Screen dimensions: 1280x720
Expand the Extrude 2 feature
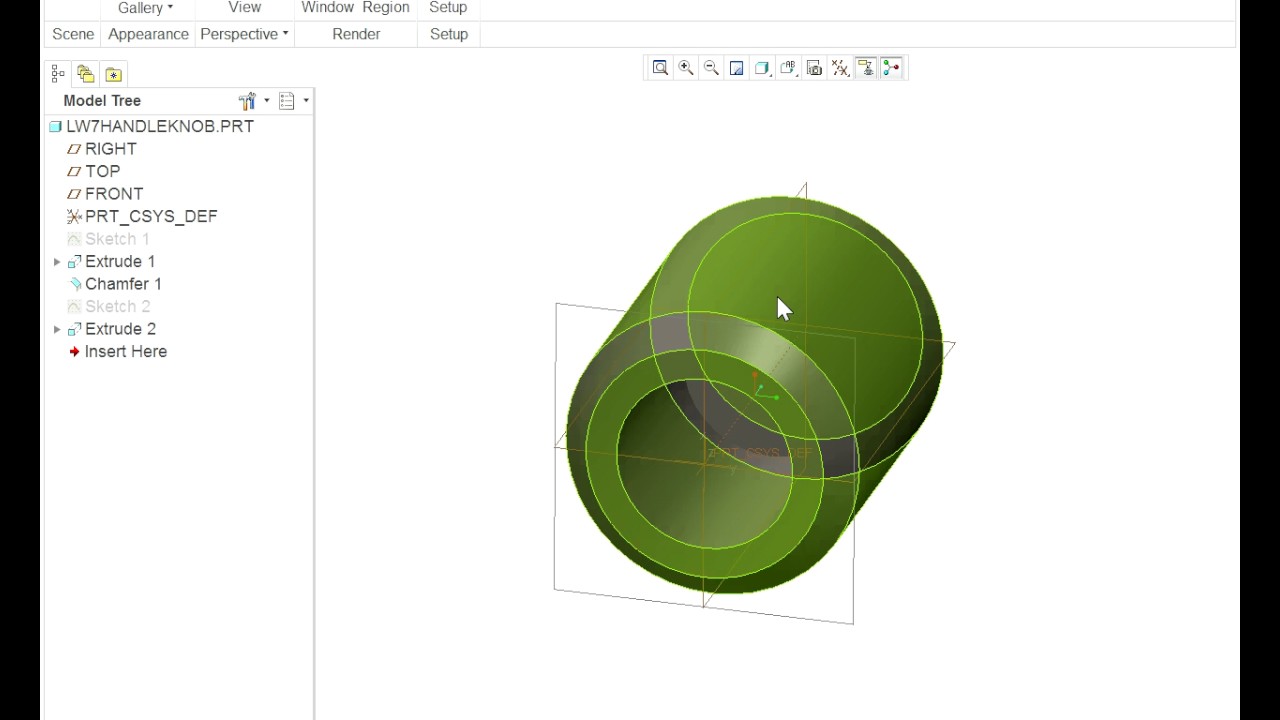(57, 329)
